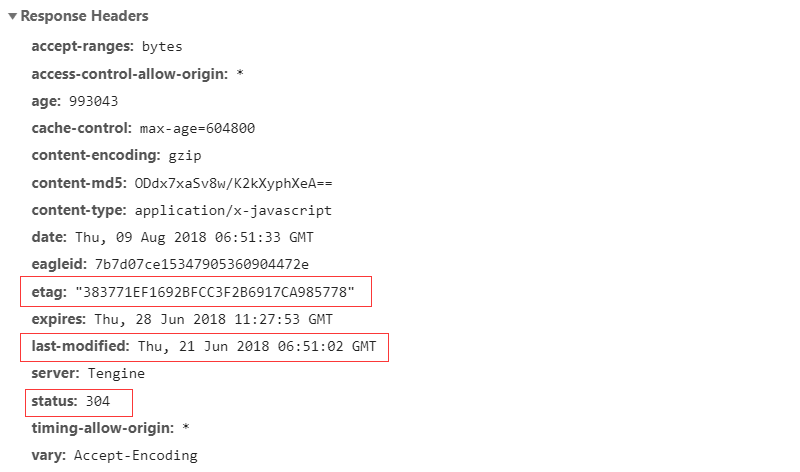Click the status value 304
Screen dimensions: 800x472
pos(96,401)
